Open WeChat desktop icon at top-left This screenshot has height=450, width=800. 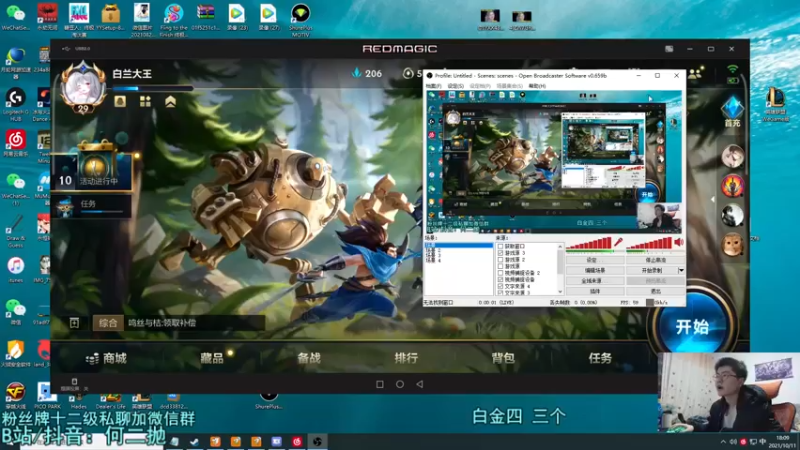pos(15,16)
